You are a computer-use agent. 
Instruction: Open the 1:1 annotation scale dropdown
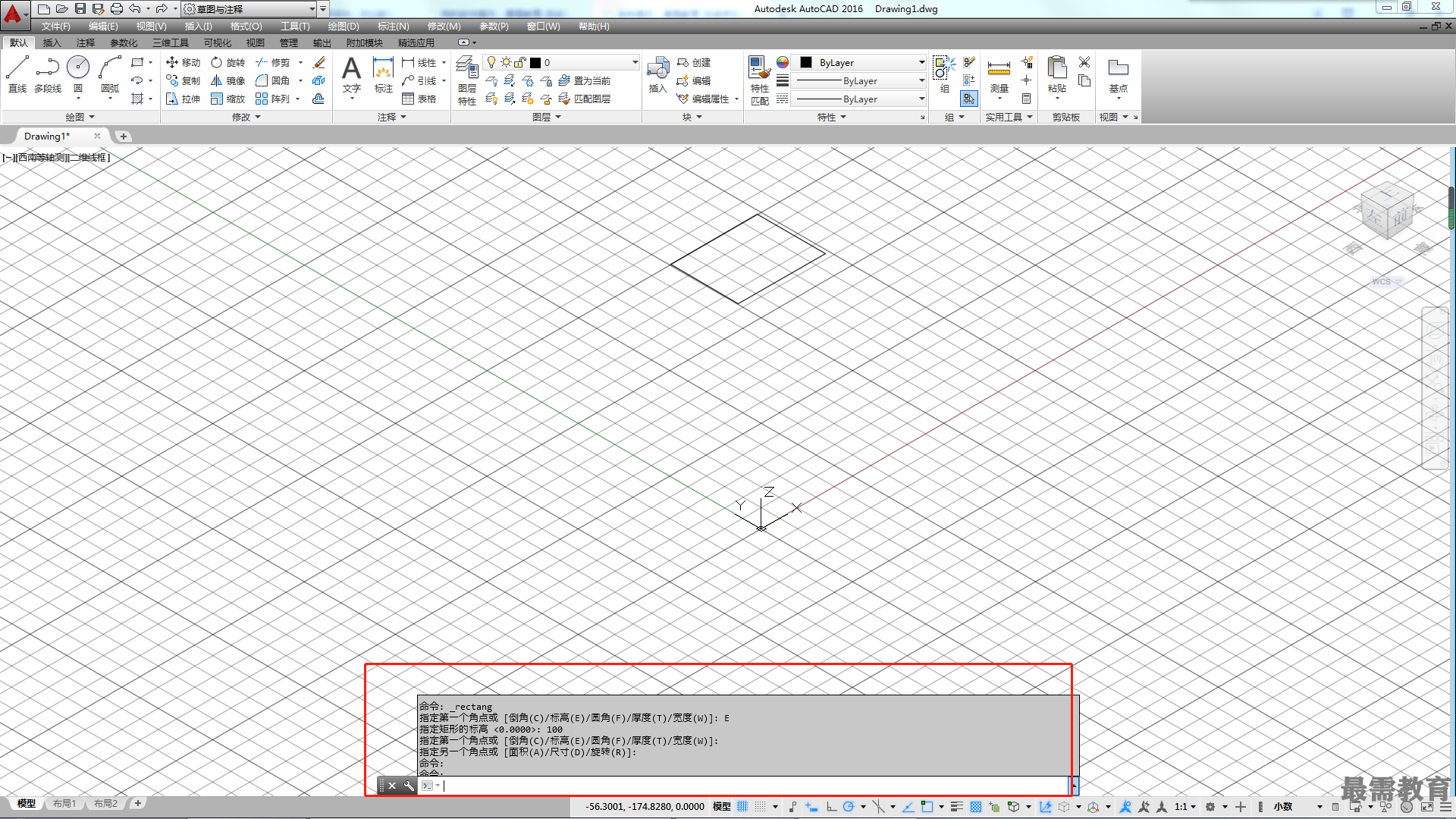click(1185, 806)
